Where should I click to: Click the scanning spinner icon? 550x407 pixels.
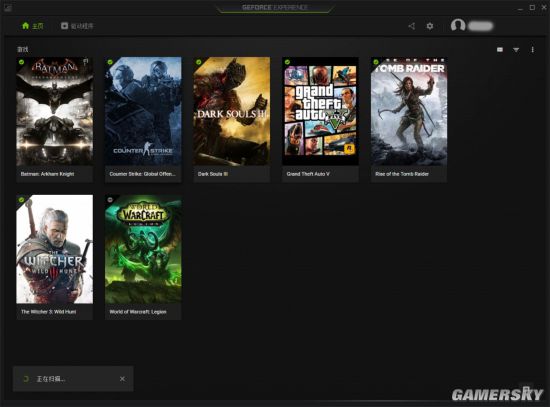point(25,379)
